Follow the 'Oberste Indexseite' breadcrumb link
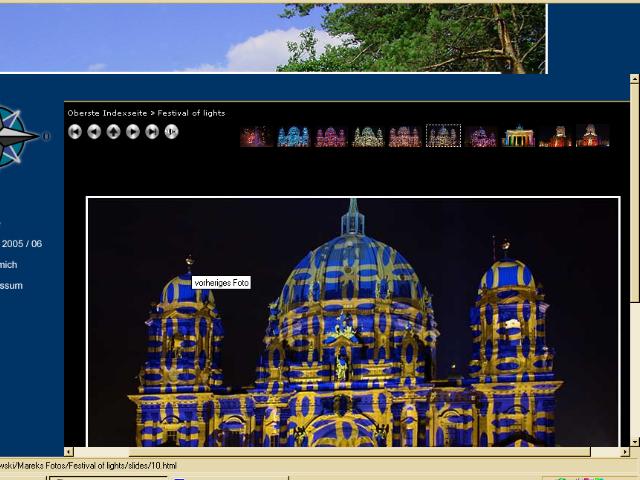This screenshot has height=480, width=640. tap(107, 113)
